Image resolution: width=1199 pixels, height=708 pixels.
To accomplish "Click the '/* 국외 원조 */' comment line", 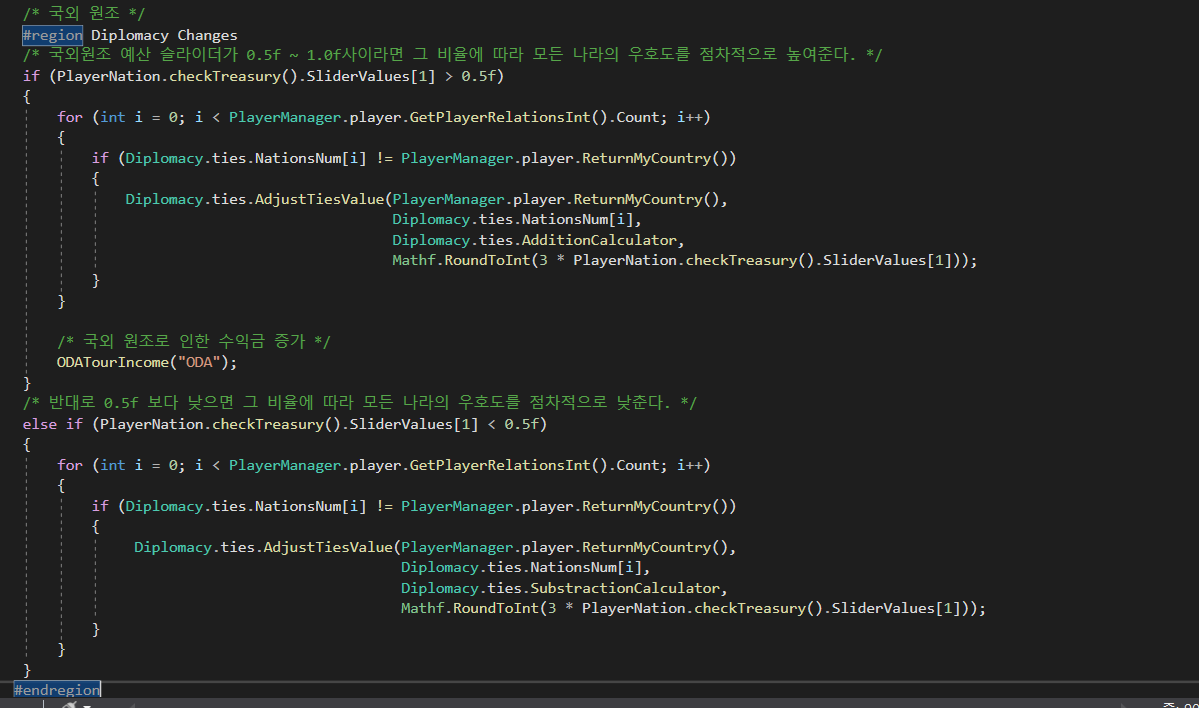I will coord(84,13).
